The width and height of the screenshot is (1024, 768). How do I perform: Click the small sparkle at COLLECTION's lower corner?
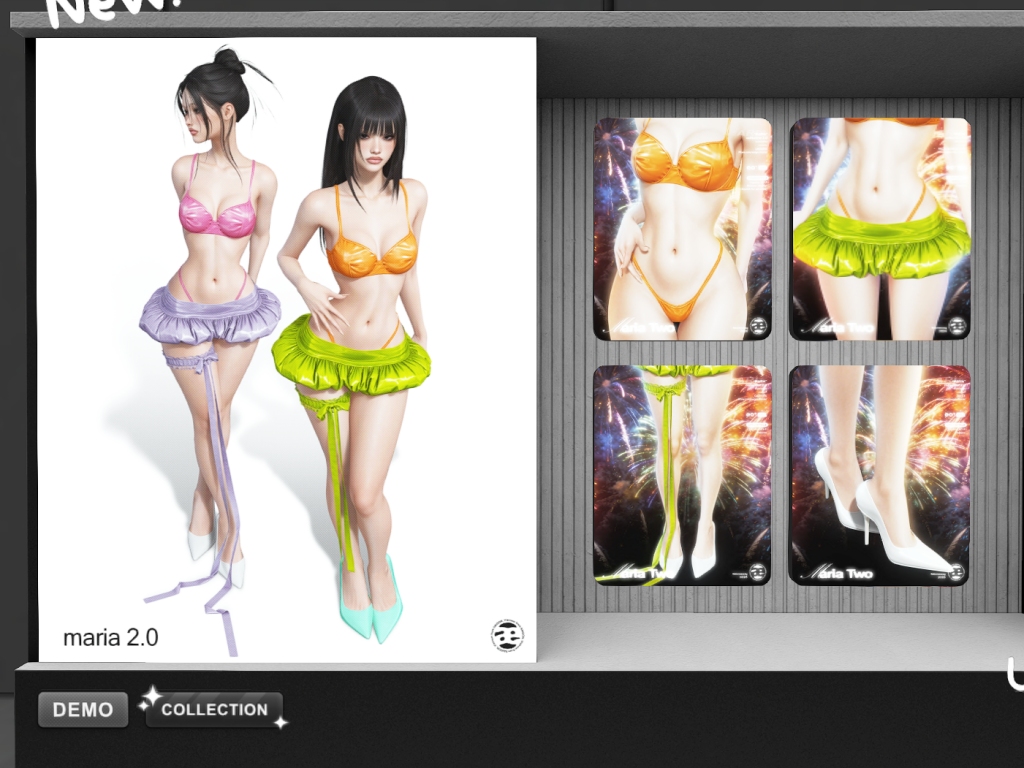281,722
